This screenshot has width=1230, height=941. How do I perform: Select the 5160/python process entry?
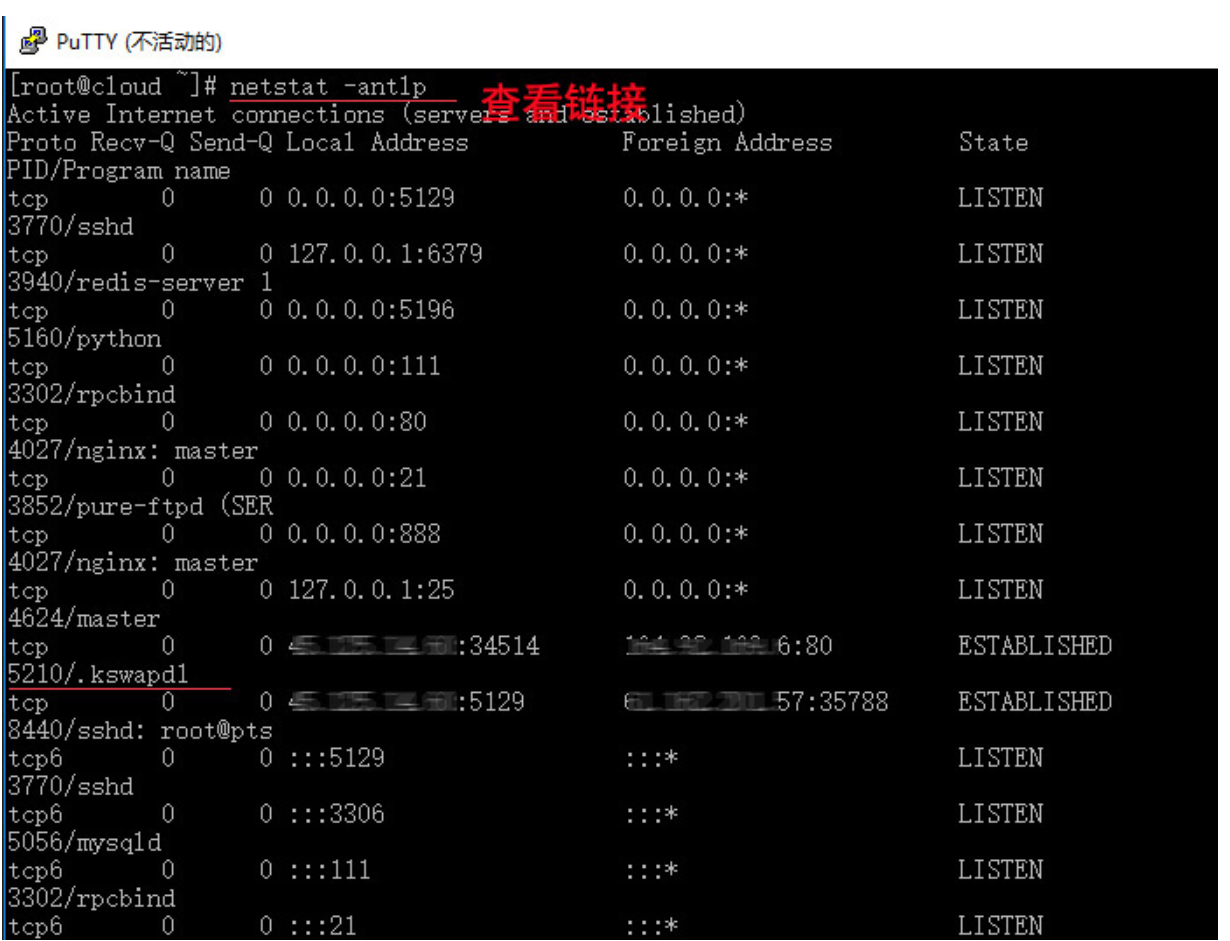pos(84,339)
